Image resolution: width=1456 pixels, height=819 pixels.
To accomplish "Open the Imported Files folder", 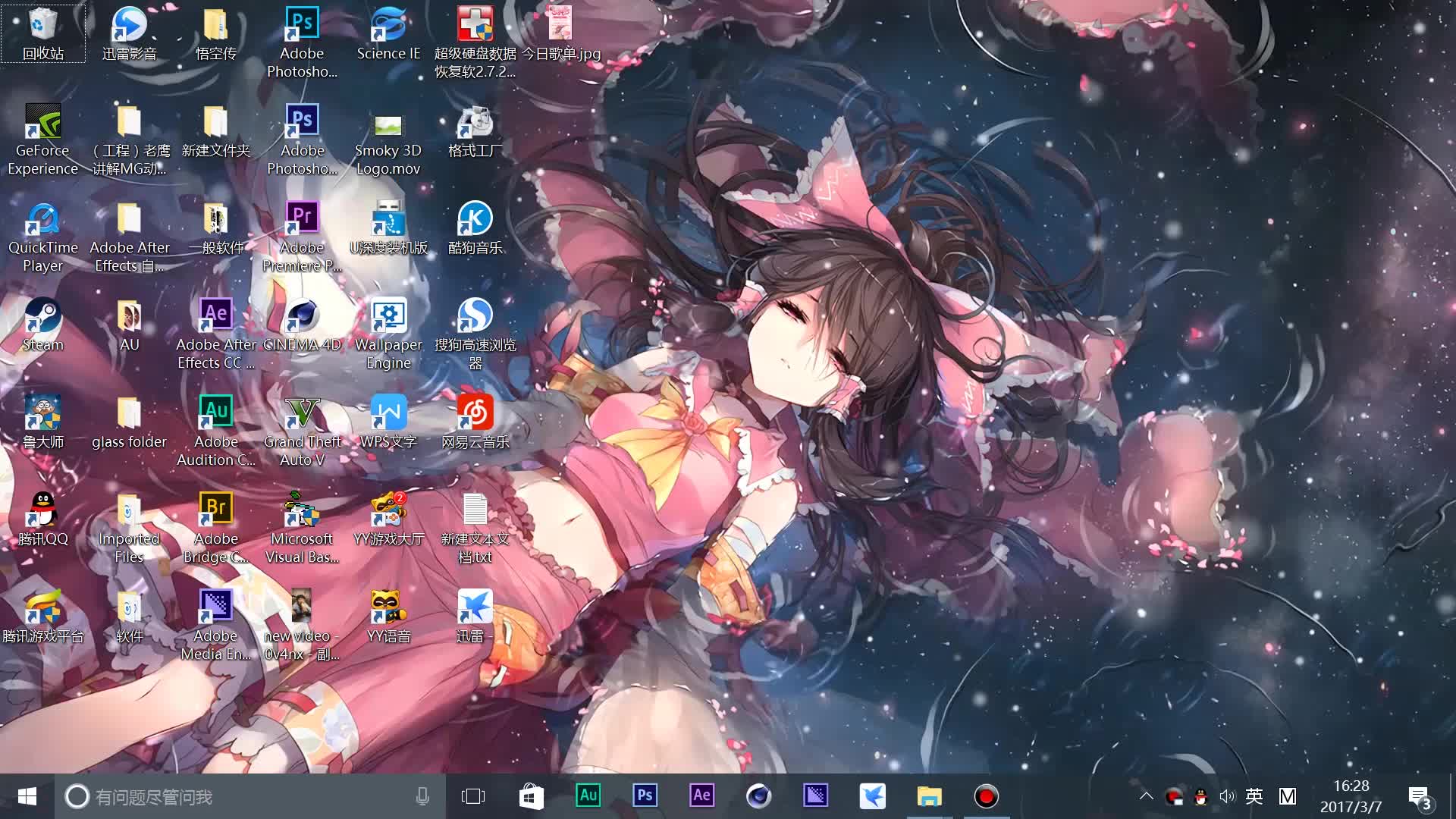I will click(x=129, y=528).
